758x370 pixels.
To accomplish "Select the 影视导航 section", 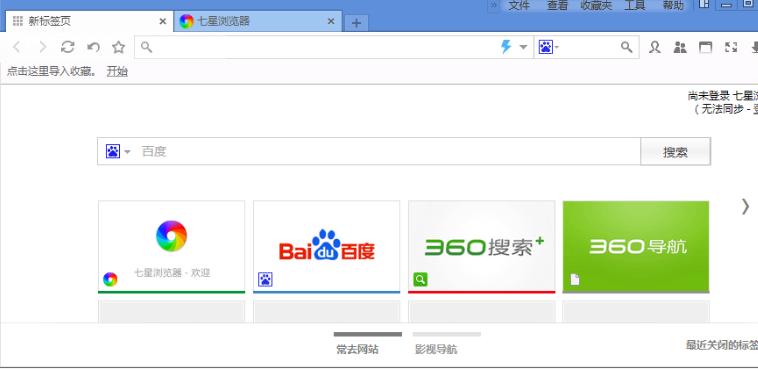I will 436,349.
